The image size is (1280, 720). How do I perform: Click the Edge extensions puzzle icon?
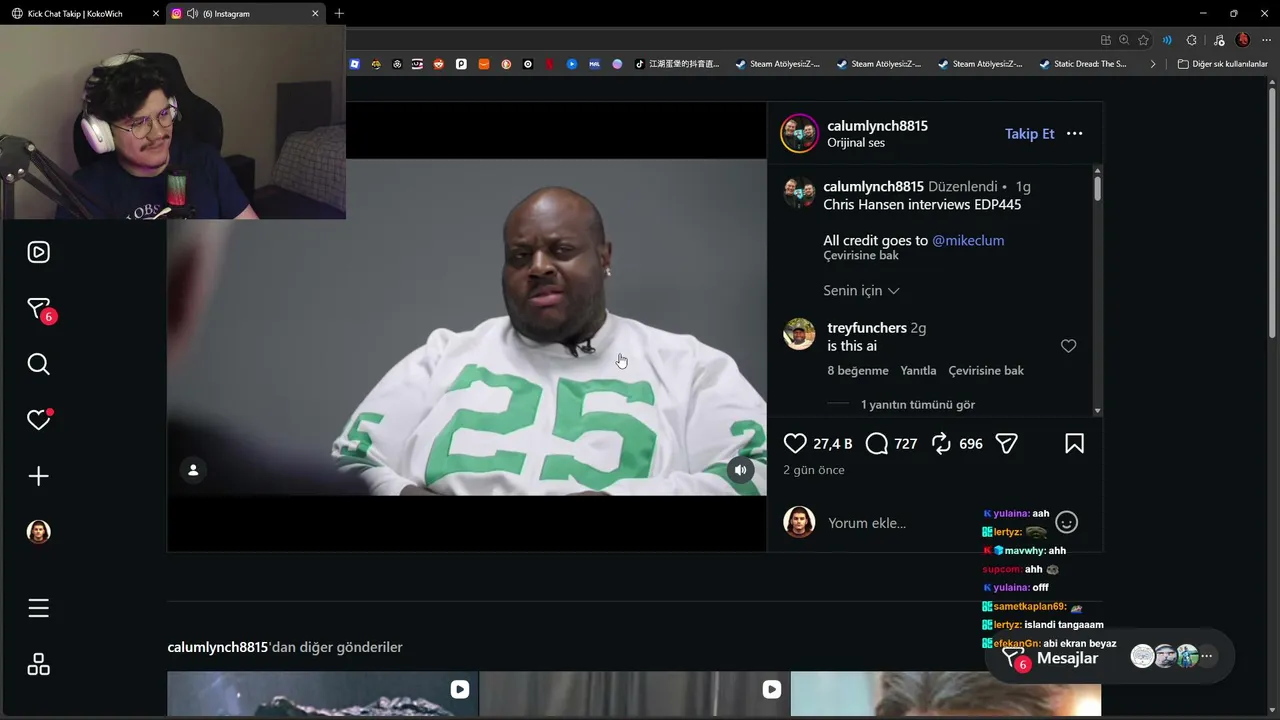[x=1191, y=40]
